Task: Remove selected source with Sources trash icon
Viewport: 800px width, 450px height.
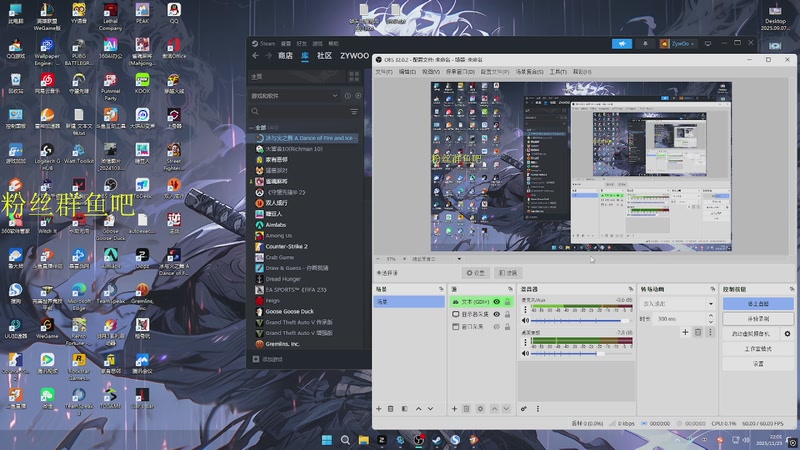Action: 466,409
